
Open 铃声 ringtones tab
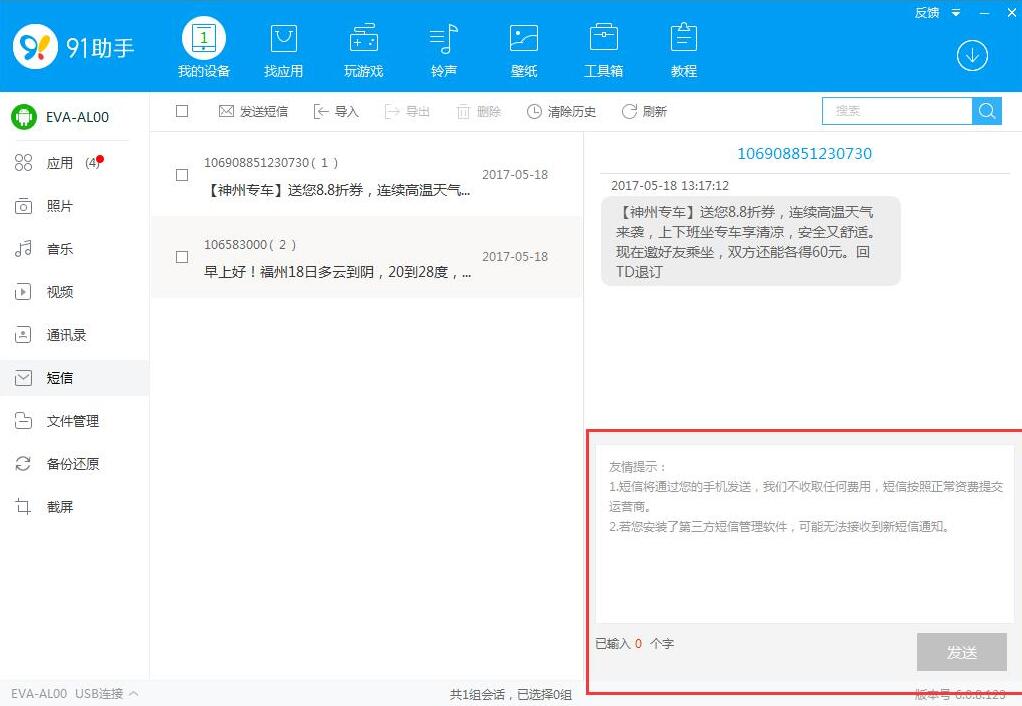[444, 51]
